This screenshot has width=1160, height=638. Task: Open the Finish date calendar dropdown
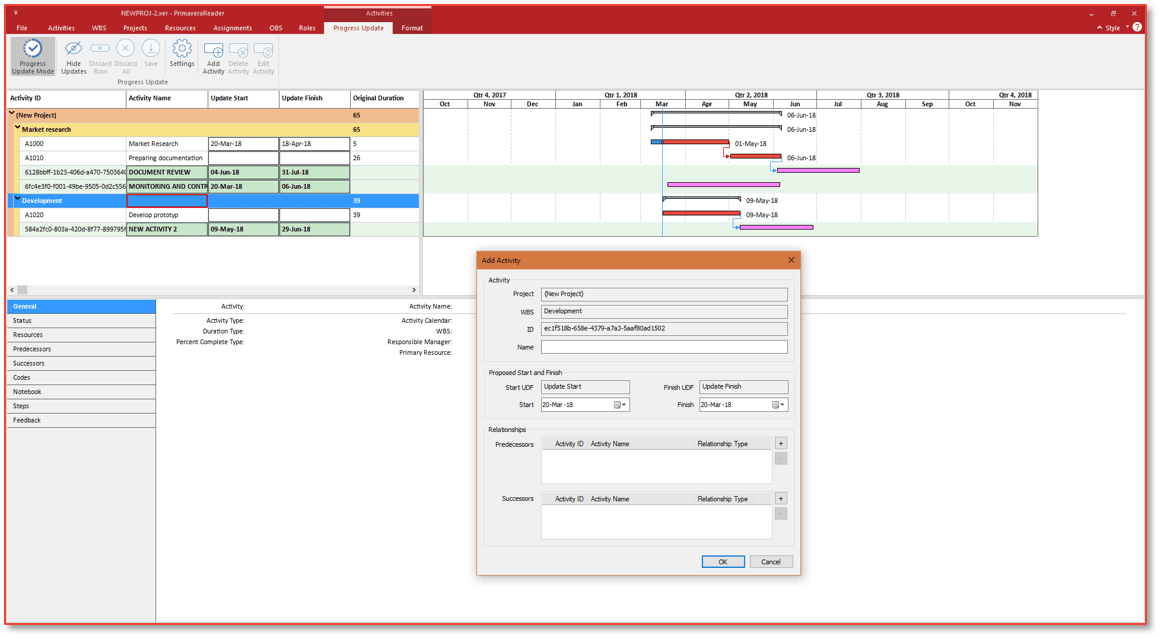point(779,405)
